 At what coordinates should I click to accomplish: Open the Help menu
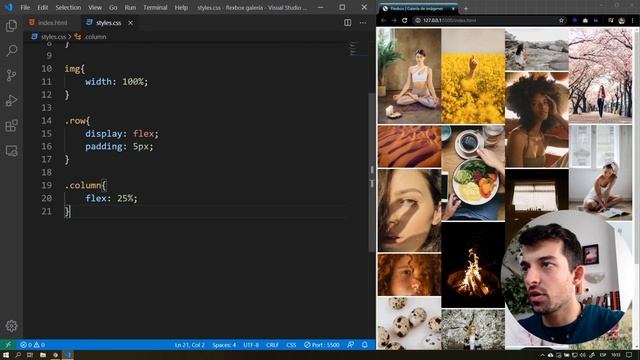pos(181,7)
